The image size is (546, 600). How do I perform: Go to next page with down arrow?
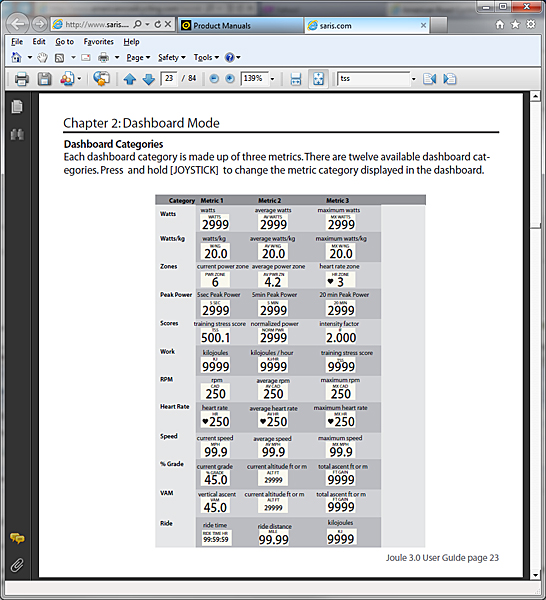(x=148, y=79)
